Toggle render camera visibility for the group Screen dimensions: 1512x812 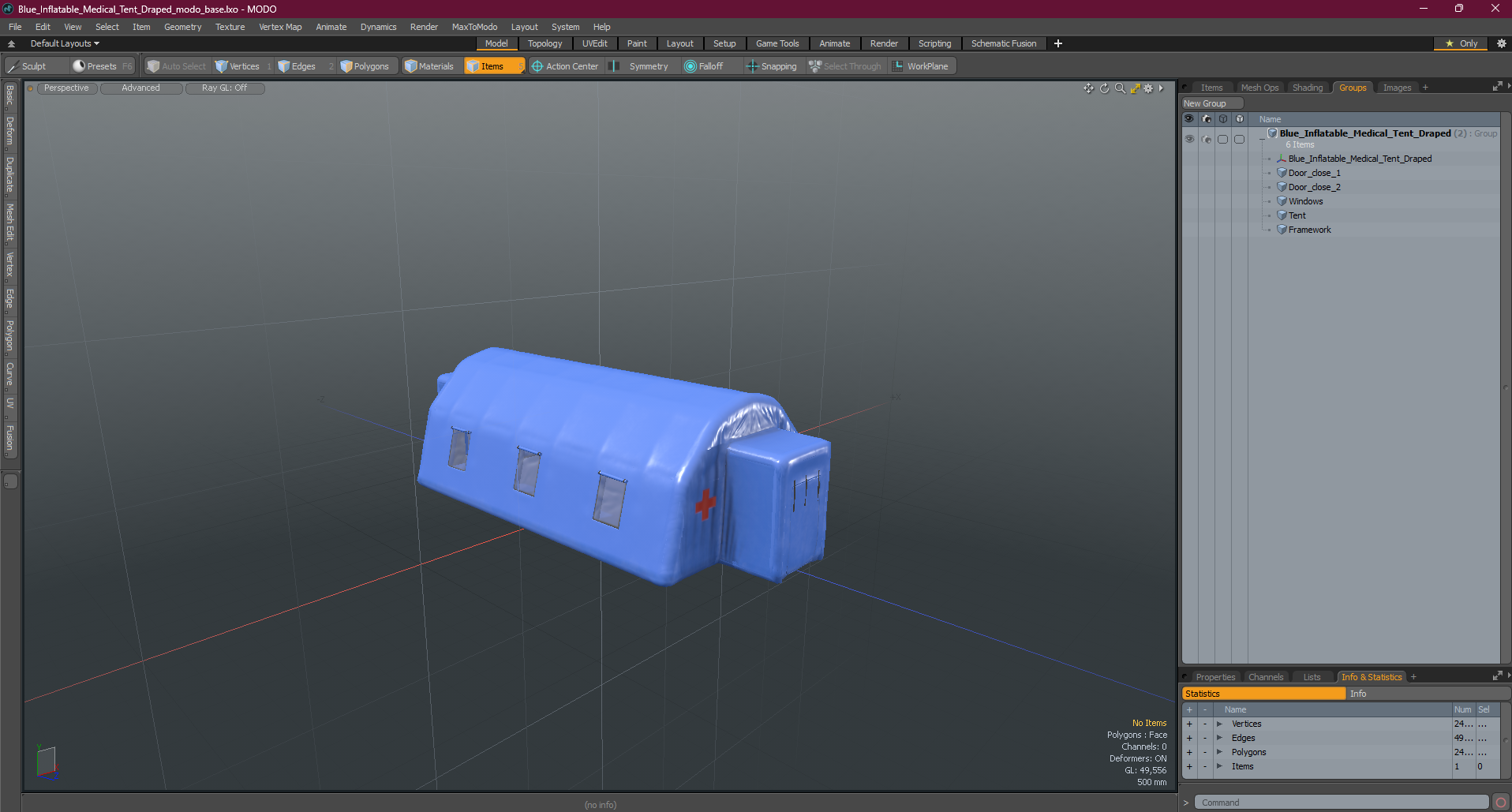[x=1207, y=140]
